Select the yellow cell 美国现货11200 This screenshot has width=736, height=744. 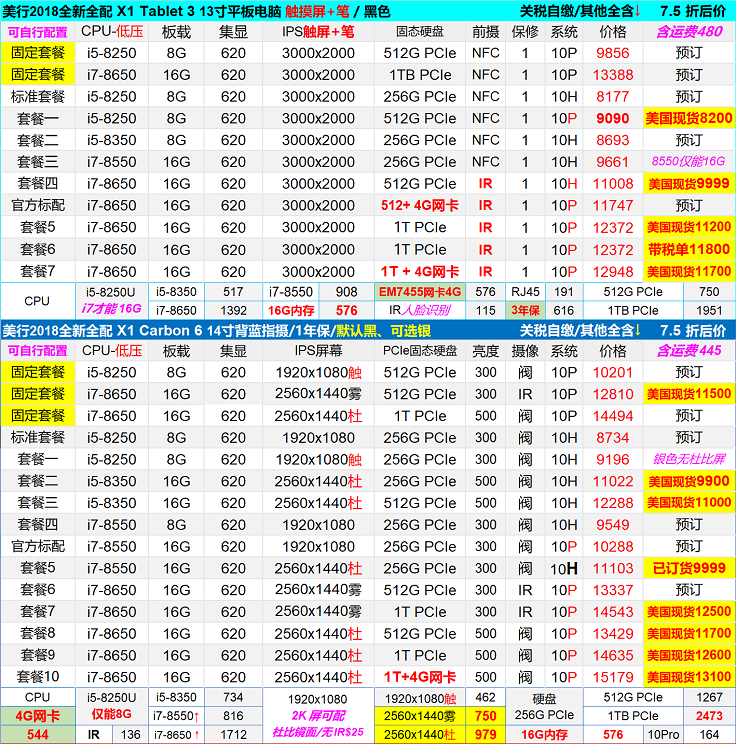[x=689, y=227]
